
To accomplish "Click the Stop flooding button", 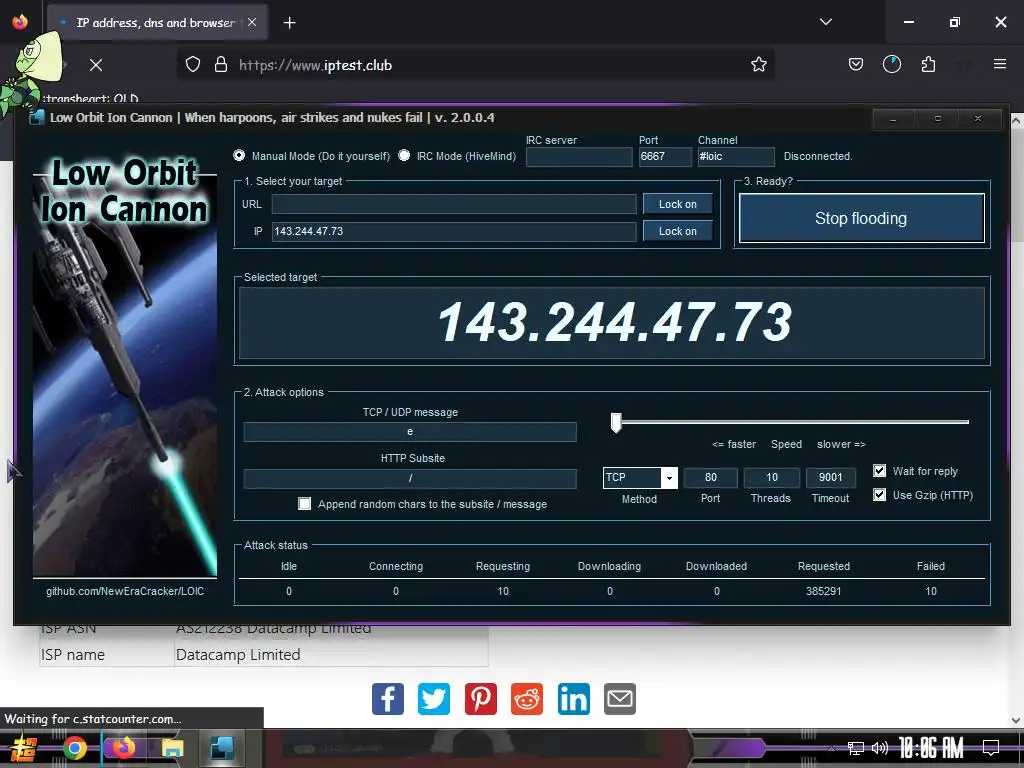I will pos(861,218).
